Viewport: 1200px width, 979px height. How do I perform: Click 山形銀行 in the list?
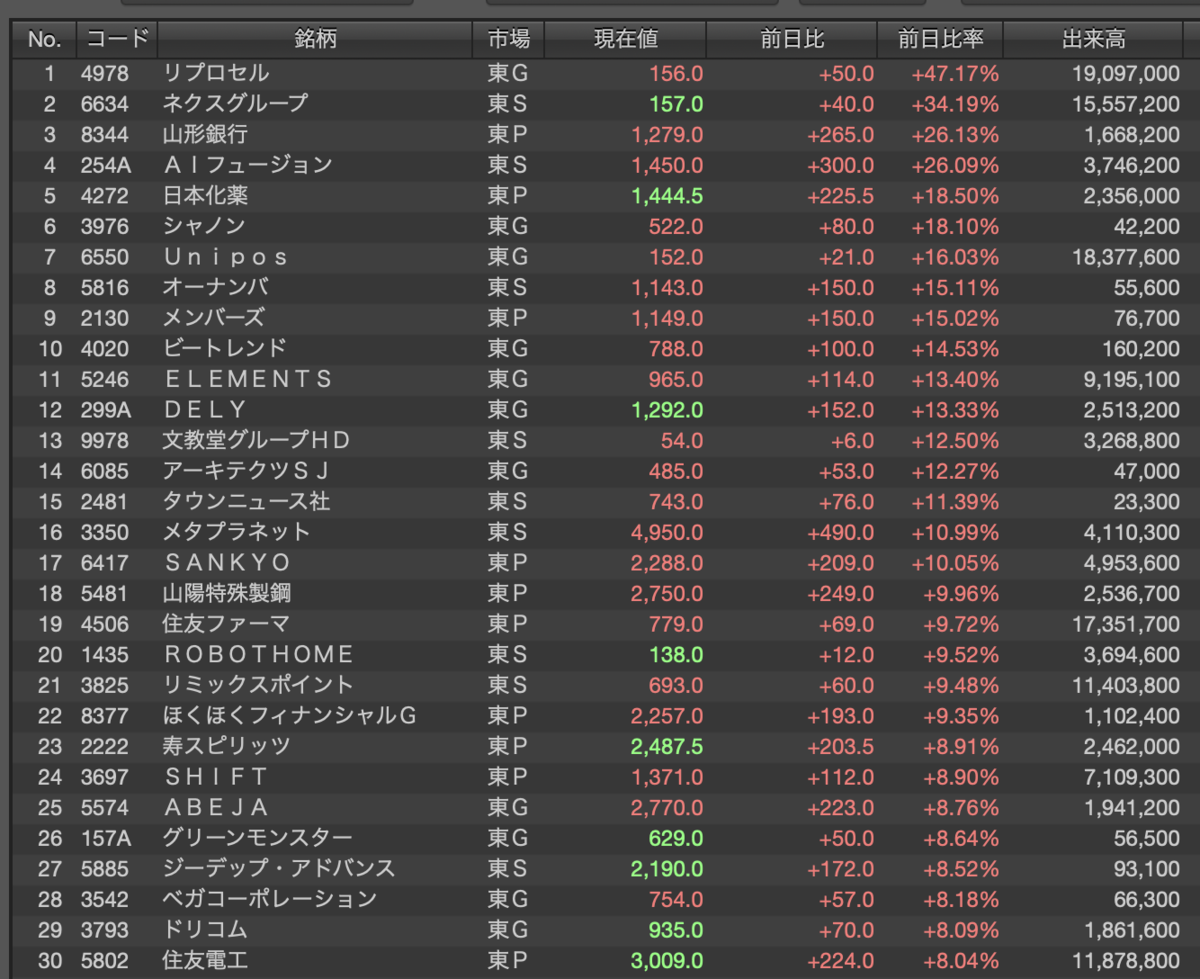click(204, 134)
